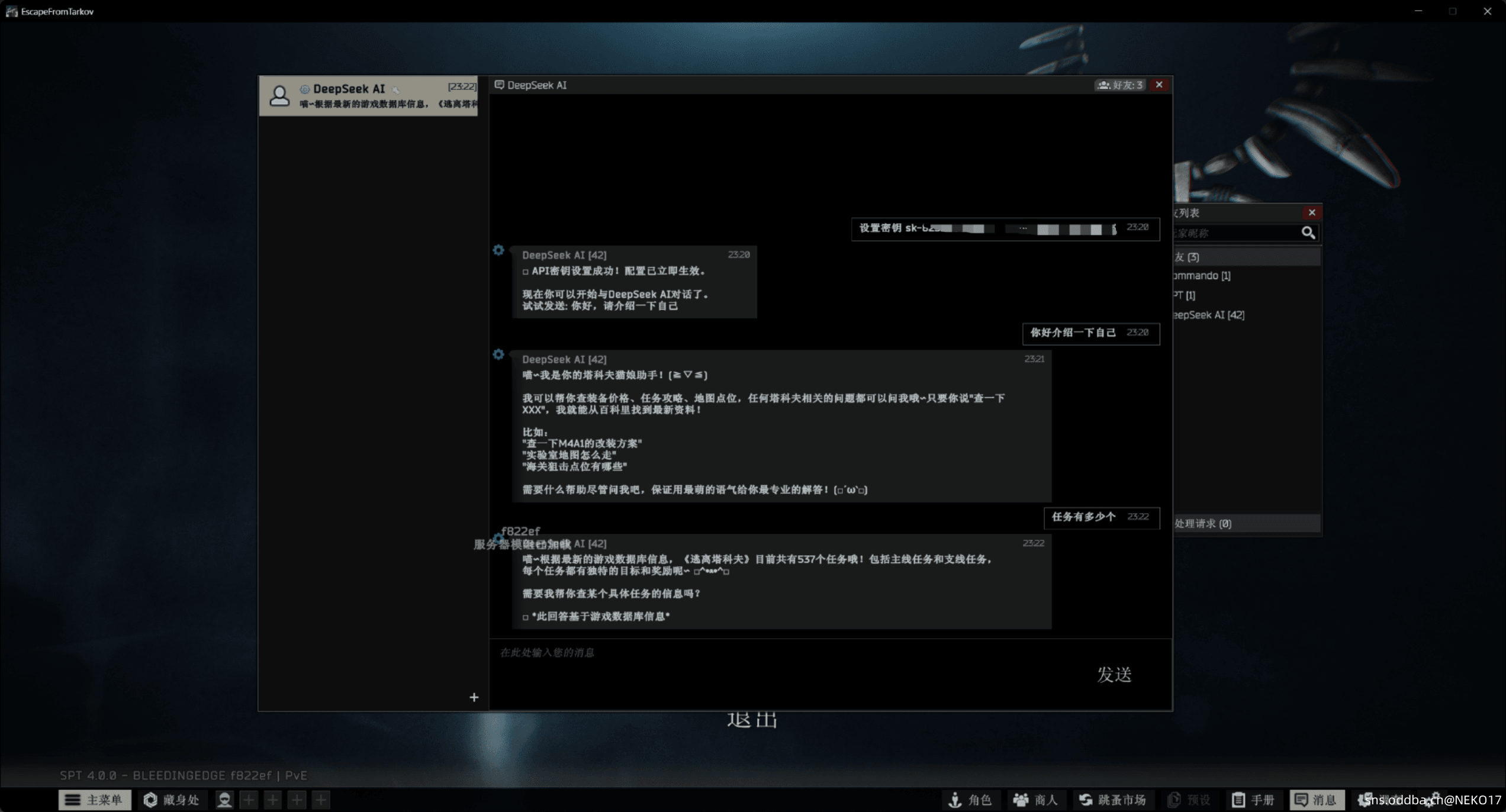Select DeepSeek AI [42] in the friends list
The width and height of the screenshot is (1506, 812).
[x=1209, y=315]
